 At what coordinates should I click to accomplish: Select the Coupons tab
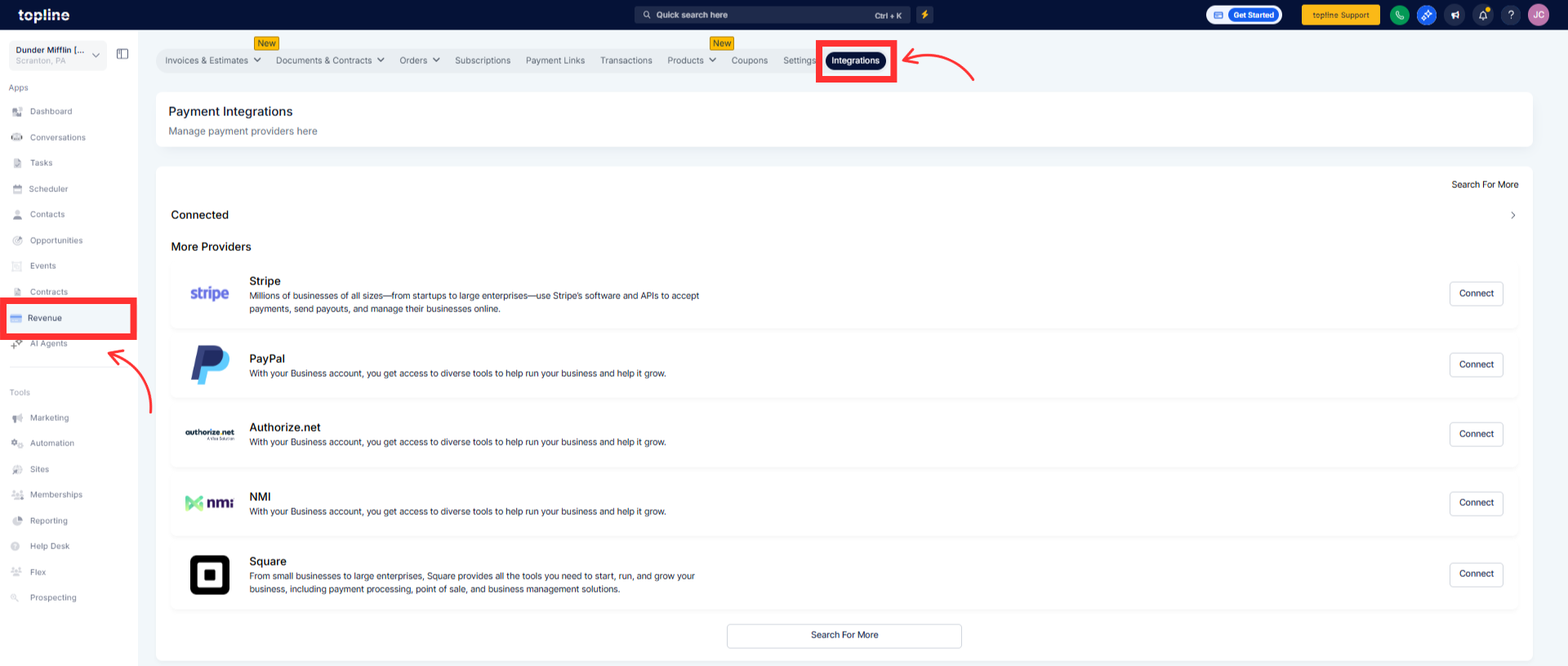click(x=750, y=60)
